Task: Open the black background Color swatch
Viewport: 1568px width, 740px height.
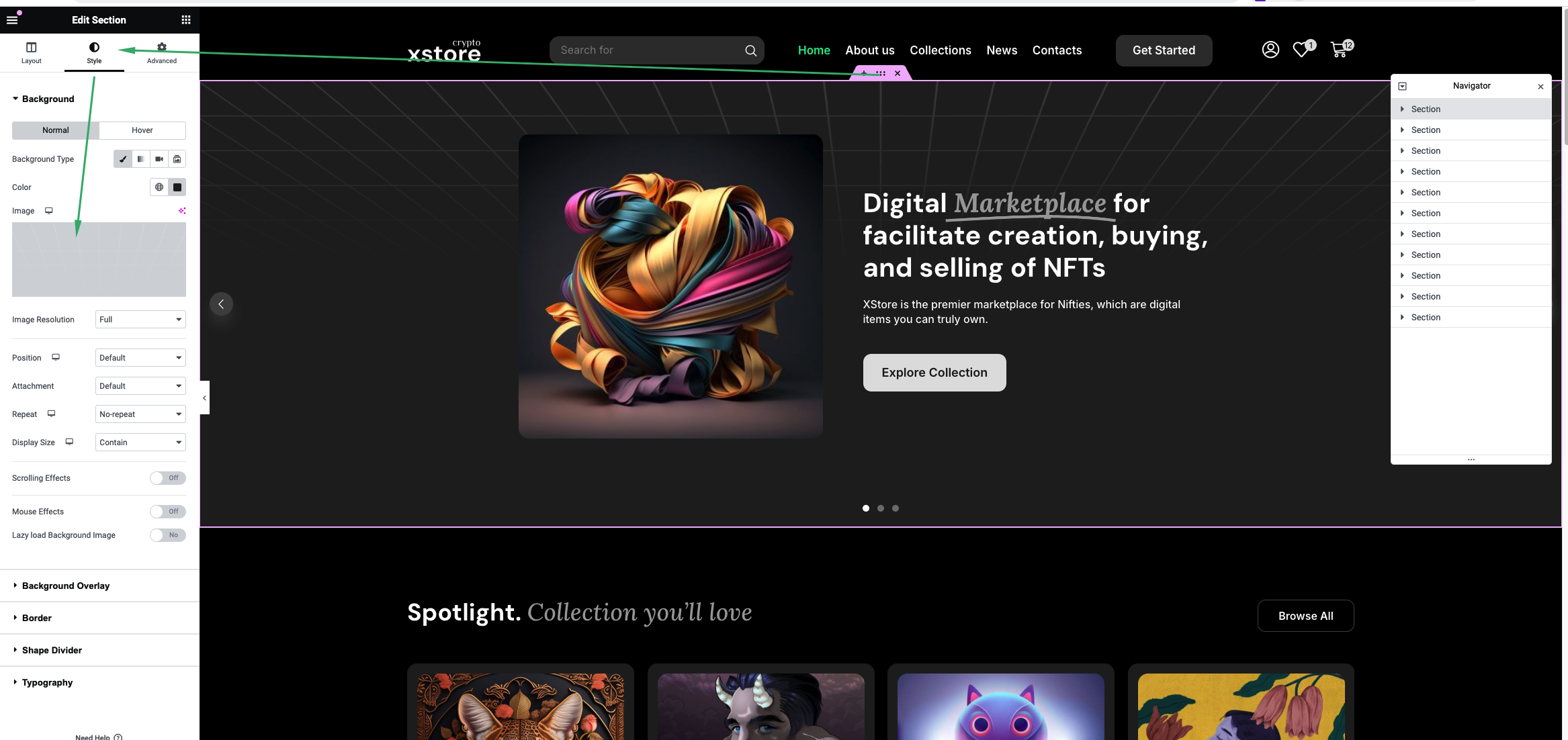Action: (177, 187)
